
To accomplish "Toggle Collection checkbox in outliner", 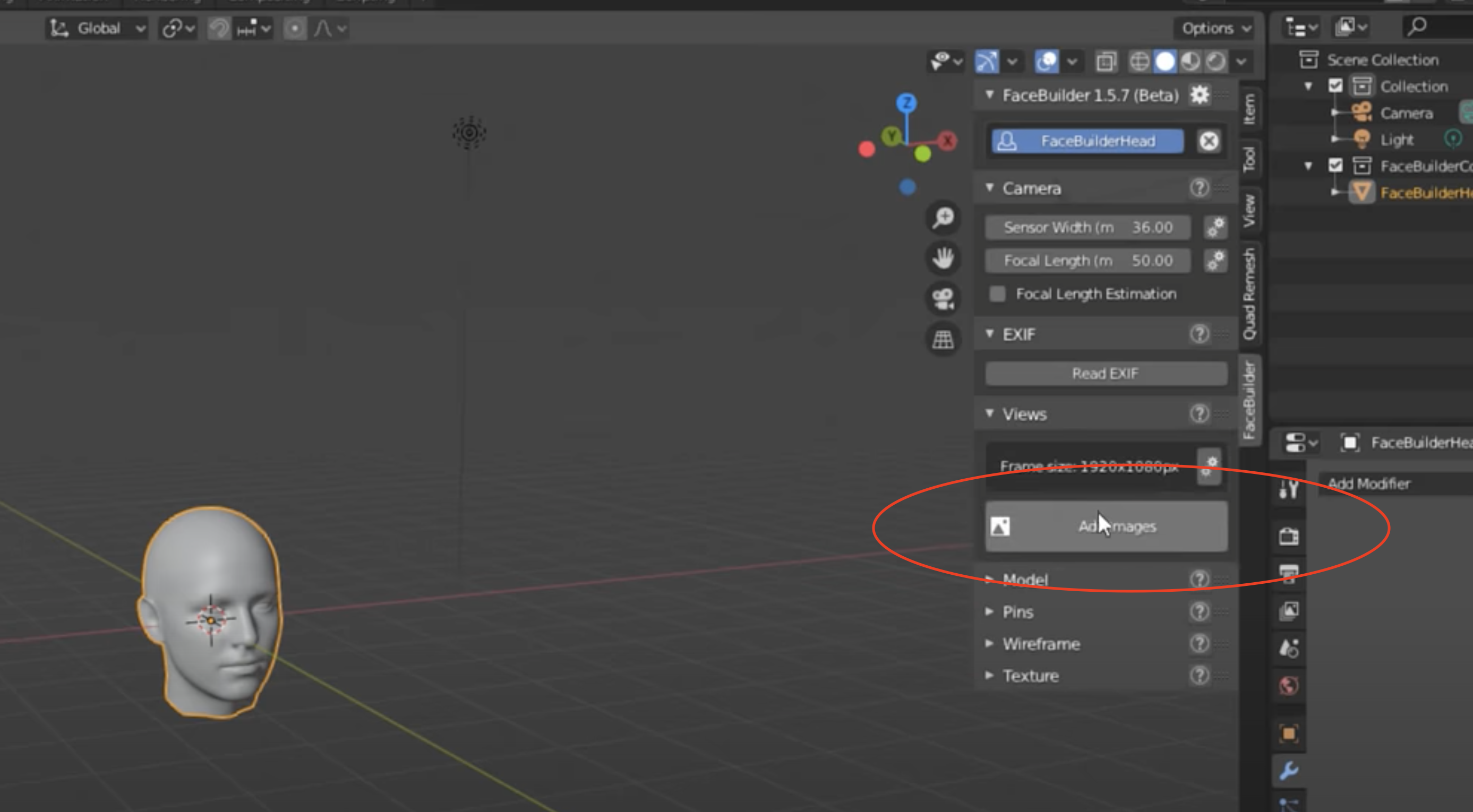I will click(x=1335, y=86).
